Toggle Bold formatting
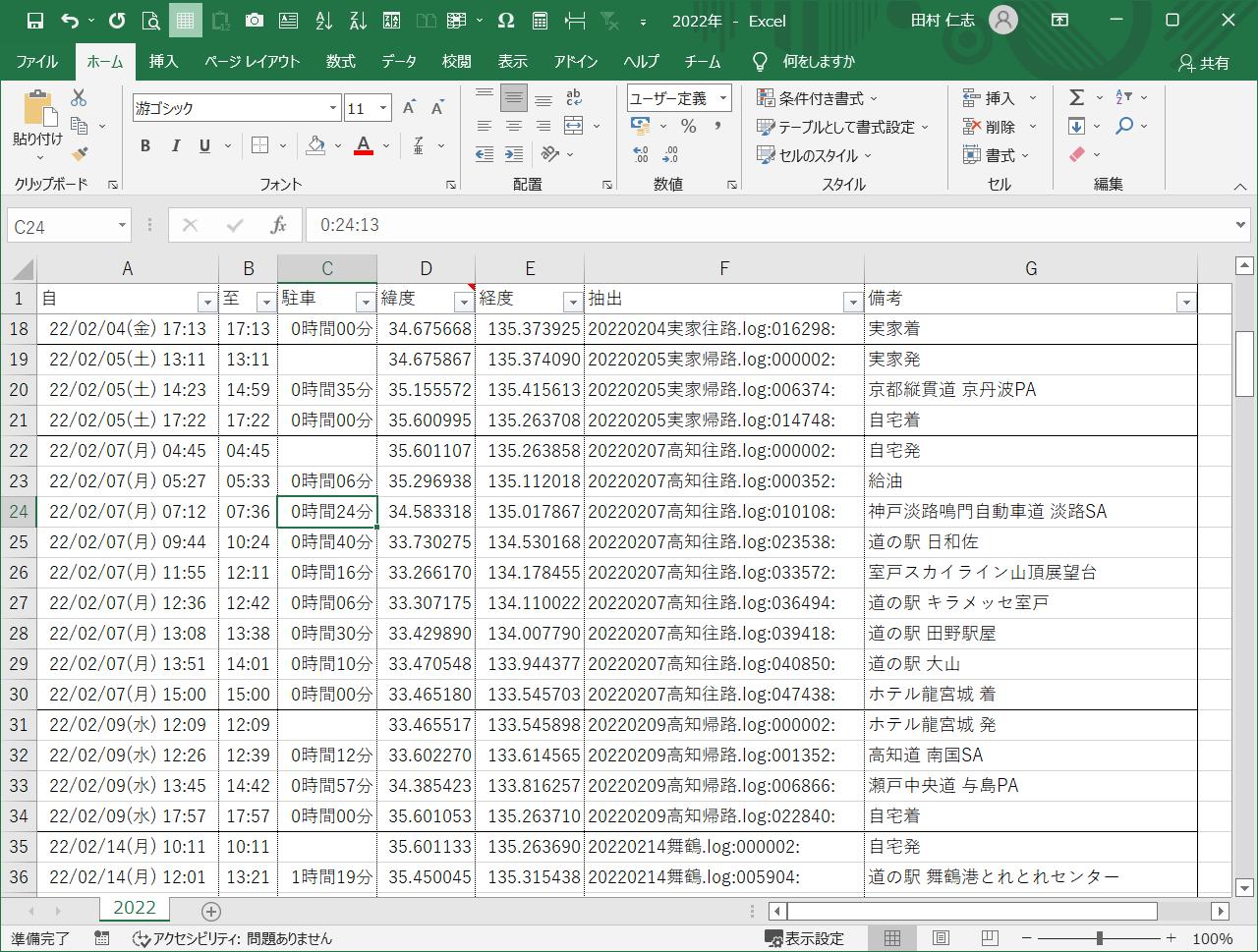 pos(145,145)
